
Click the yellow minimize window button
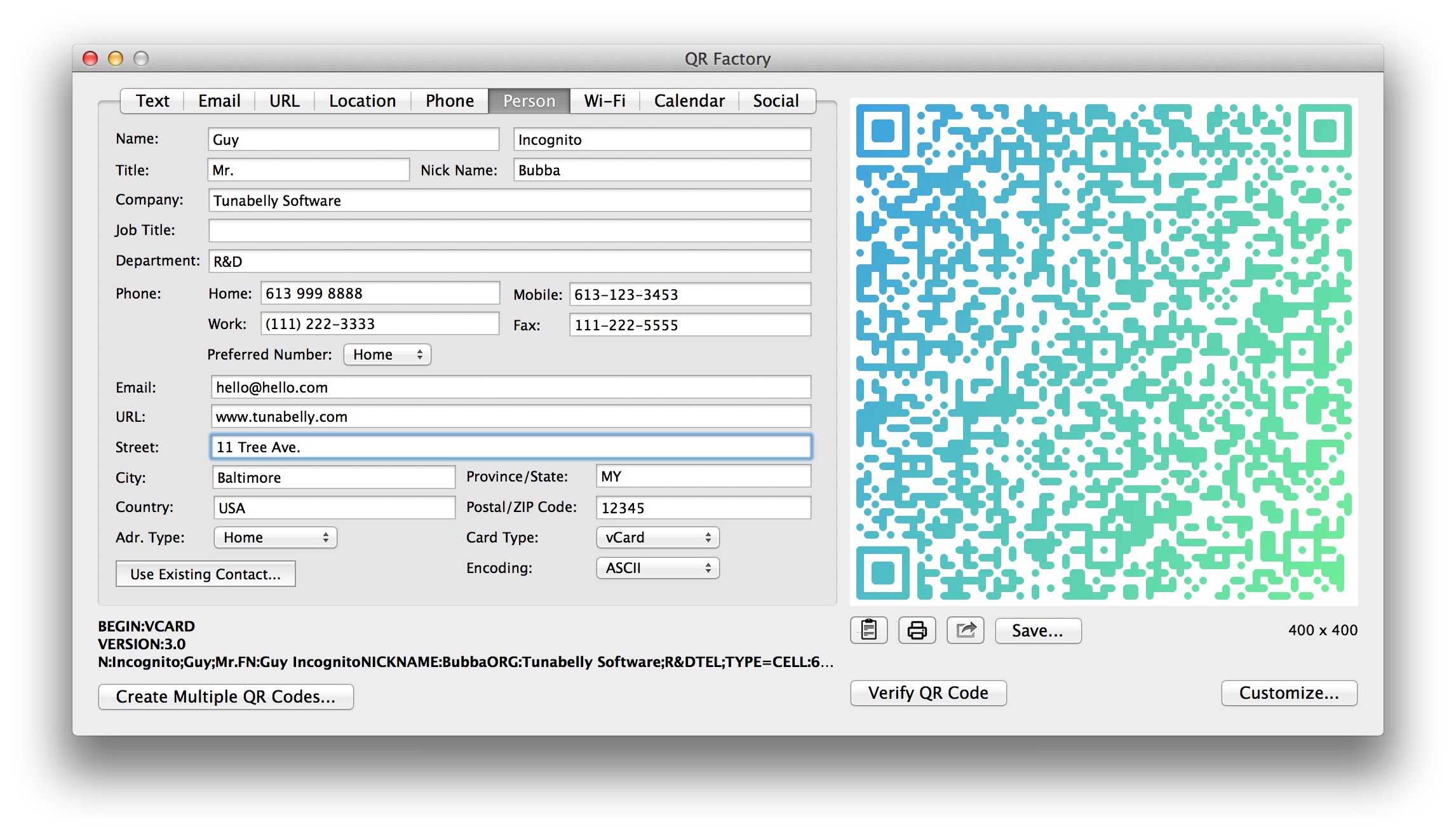click(x=116, y=58)
